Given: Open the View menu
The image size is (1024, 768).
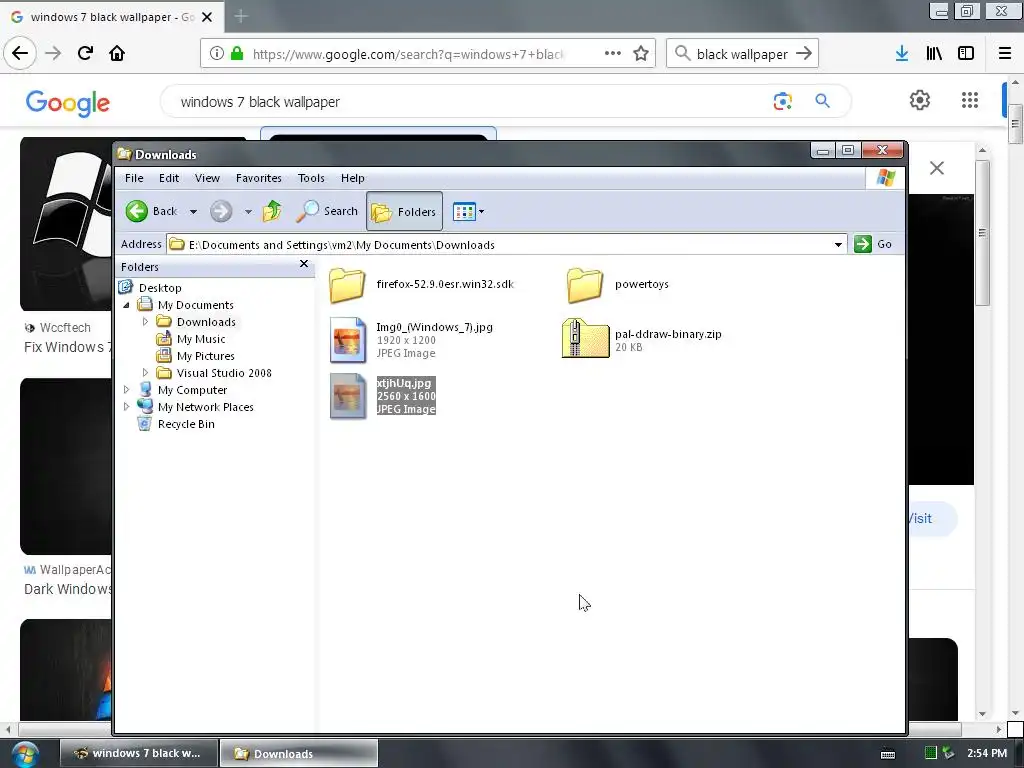Looking at the screenshot, I should pyautogui.click(x=207, y=178).
